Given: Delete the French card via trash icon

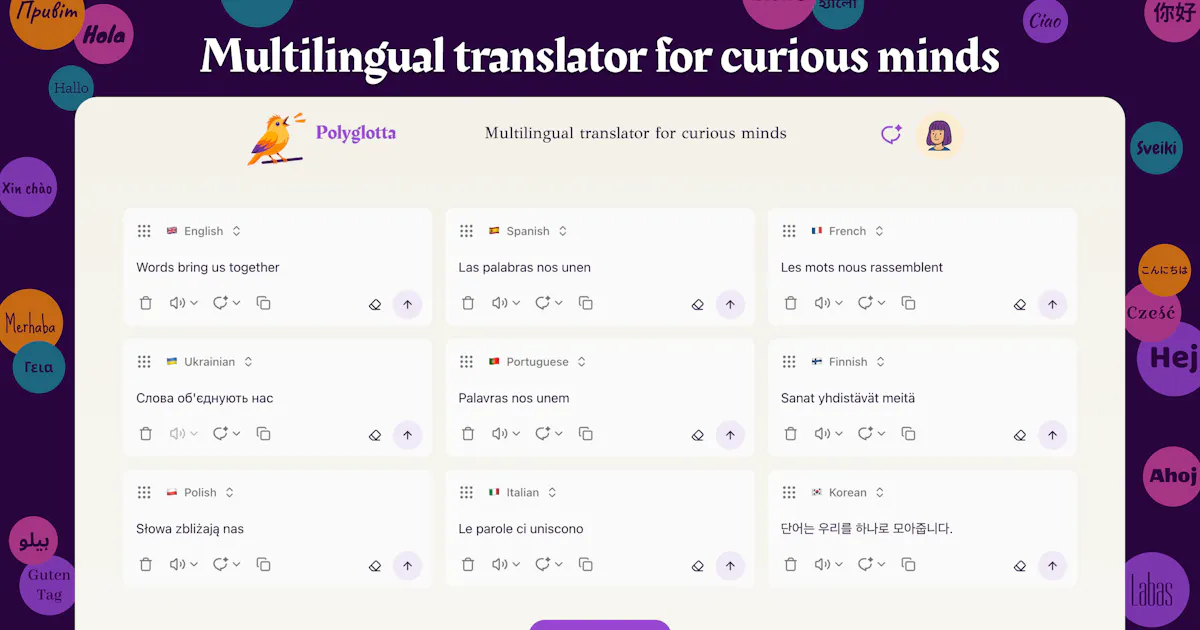Looking at the screenshot, I should 790,303.
